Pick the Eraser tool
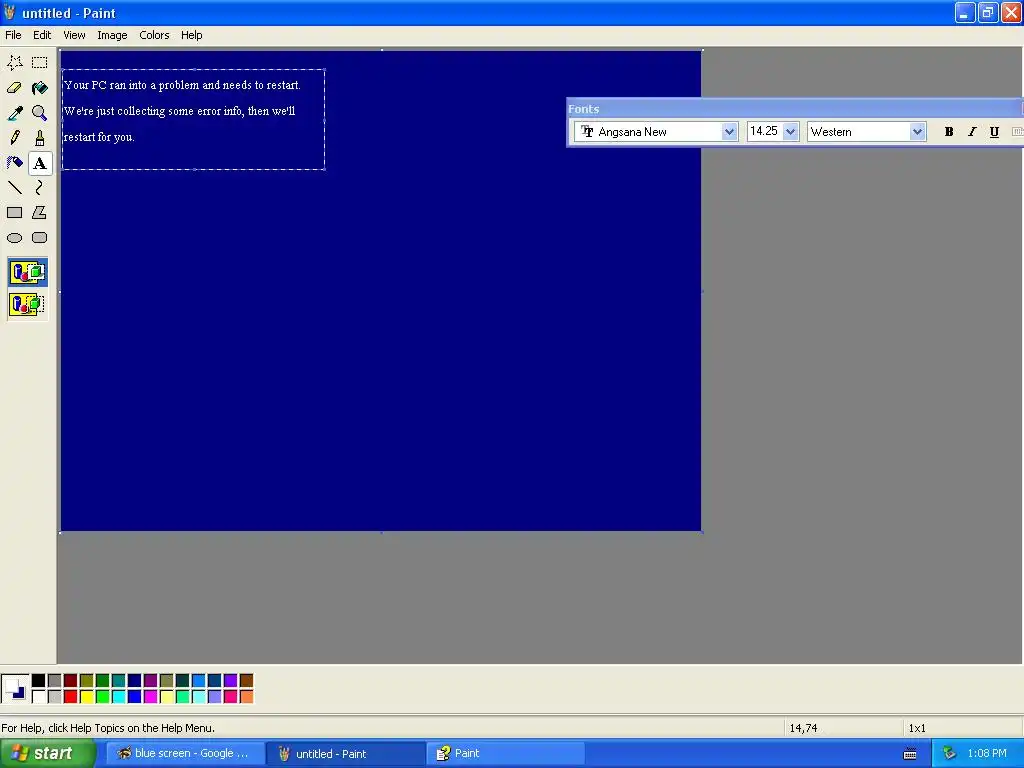The height and width of the screenshot is (768, 1024). pyautogui.click(x=14, y=88)
